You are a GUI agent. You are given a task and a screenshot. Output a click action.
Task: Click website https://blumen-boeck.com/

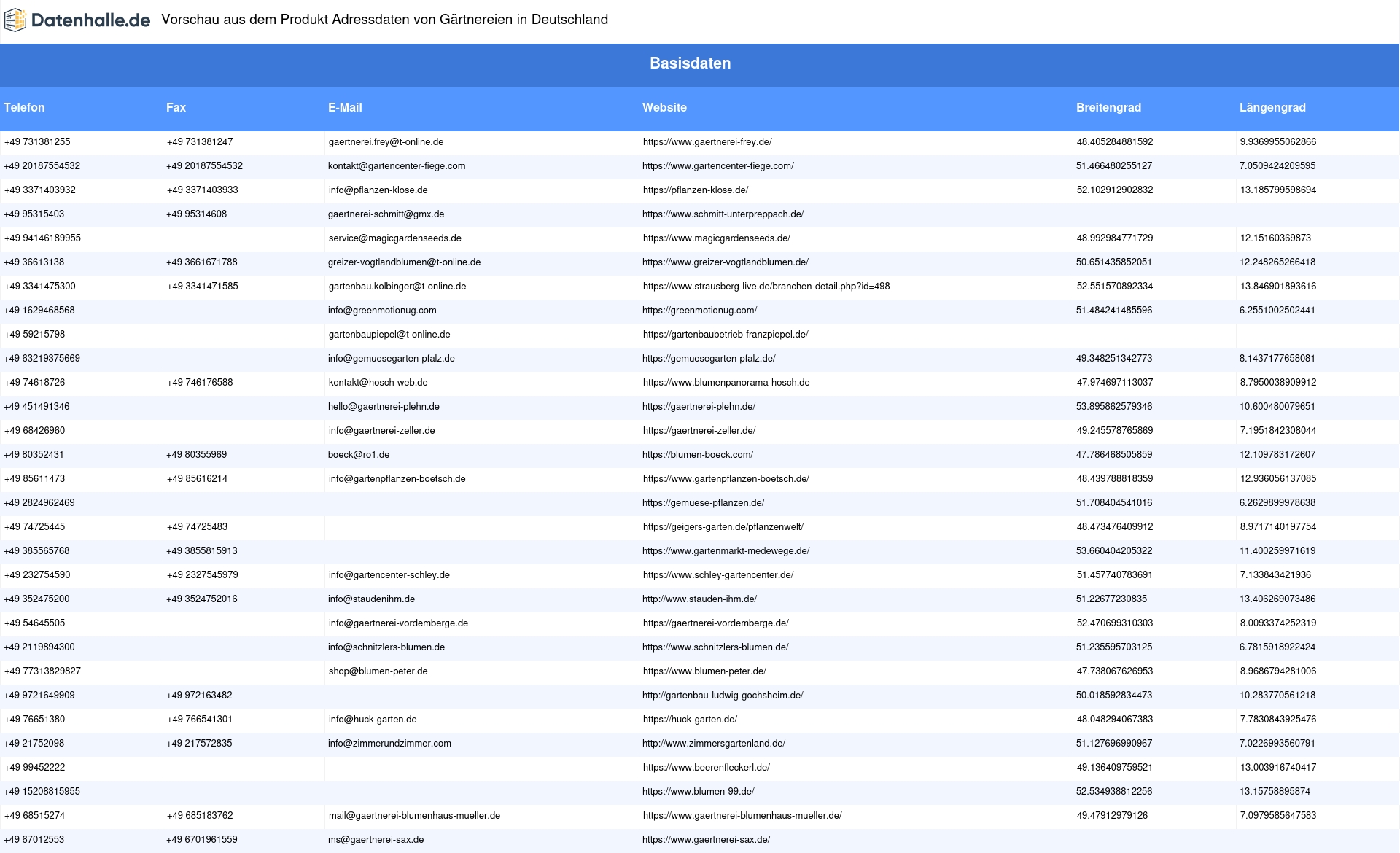pyautogui.click(x=698, y=455)
